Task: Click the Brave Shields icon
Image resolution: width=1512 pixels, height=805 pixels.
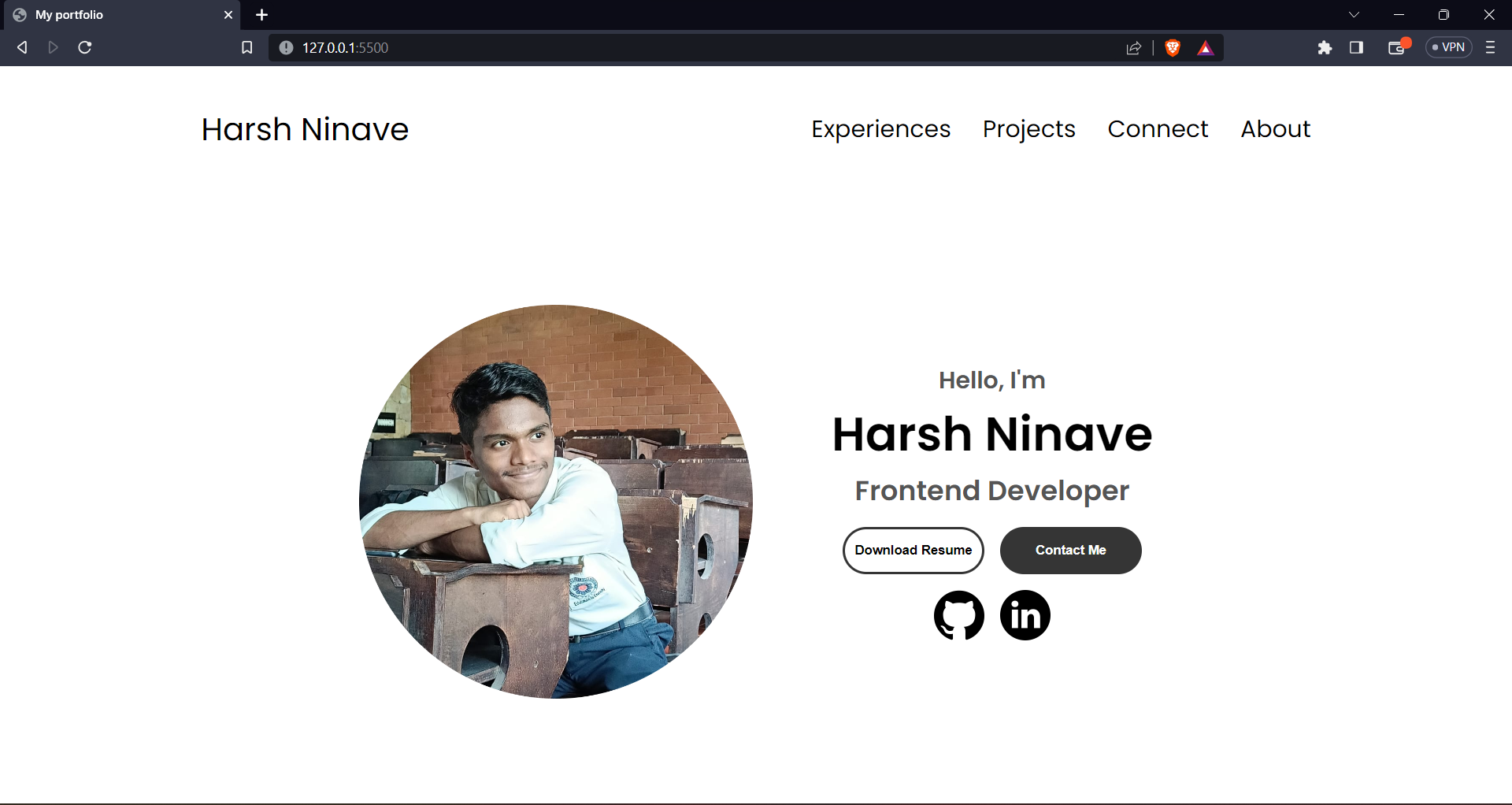Action: pos(1172,48)
